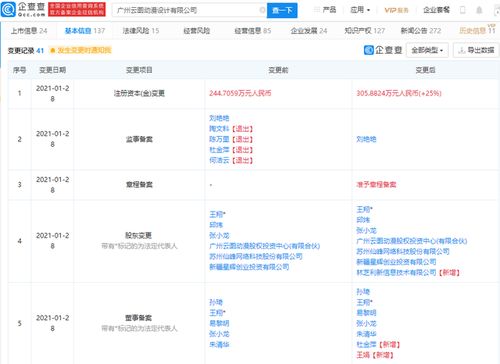Clear the search box with the X icon
500x364 pixels.
pyautogui.click(x=262, y=10)
